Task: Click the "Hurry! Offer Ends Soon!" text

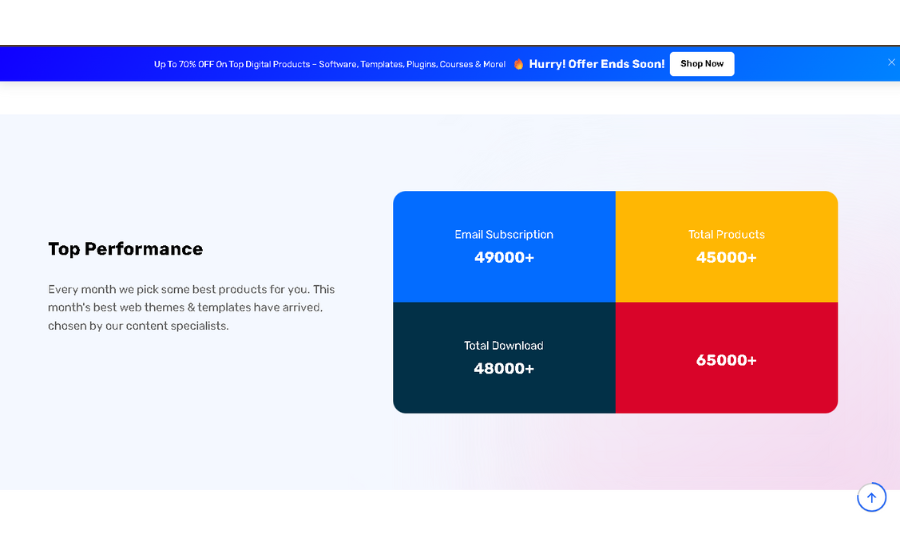Action: coord(596,64)
